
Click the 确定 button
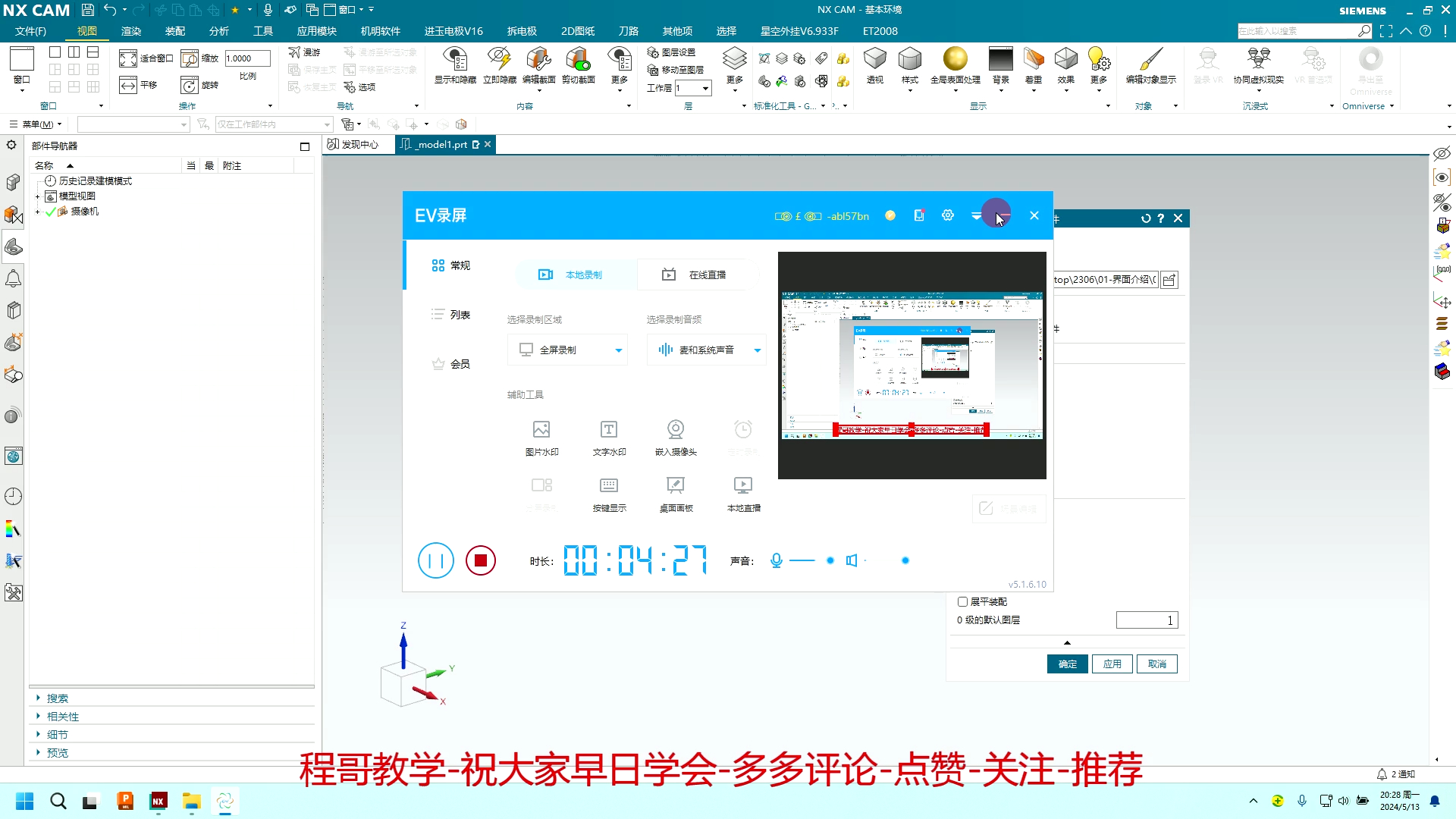pos(1068,664)
